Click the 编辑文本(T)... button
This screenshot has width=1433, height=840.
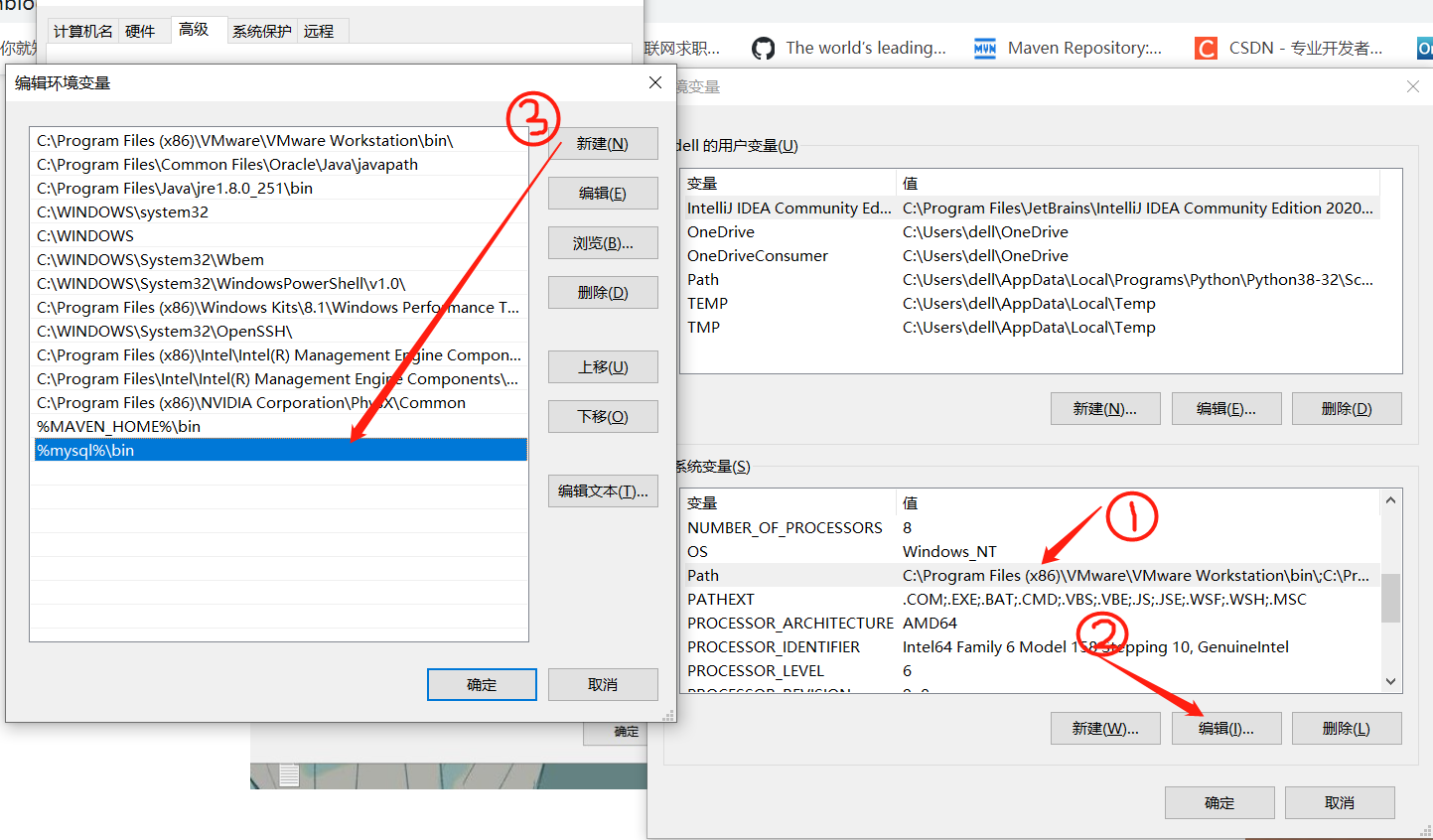coord(603,491)
